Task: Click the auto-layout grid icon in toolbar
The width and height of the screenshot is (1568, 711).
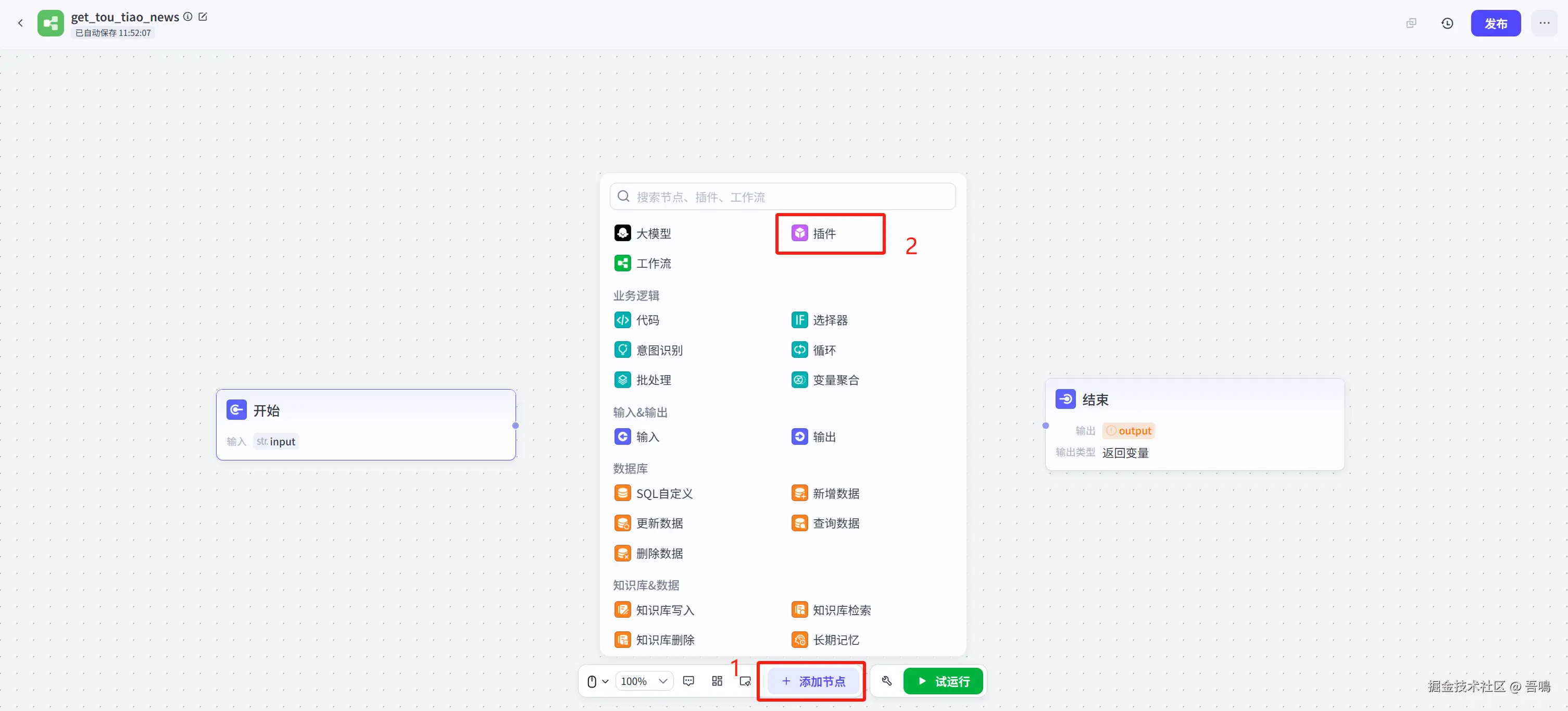Action: click(x=717, y=681)
